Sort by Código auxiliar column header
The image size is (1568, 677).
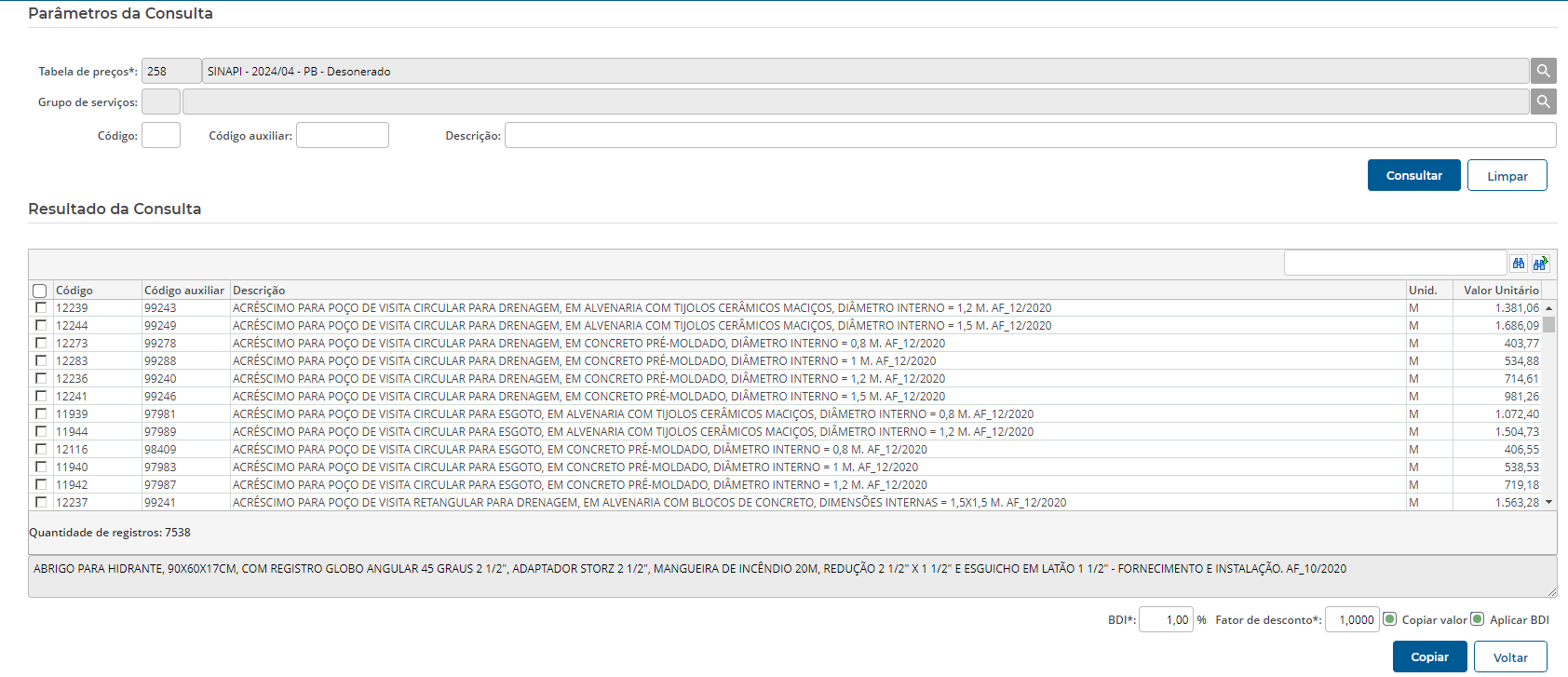click(x=184, y=291)
